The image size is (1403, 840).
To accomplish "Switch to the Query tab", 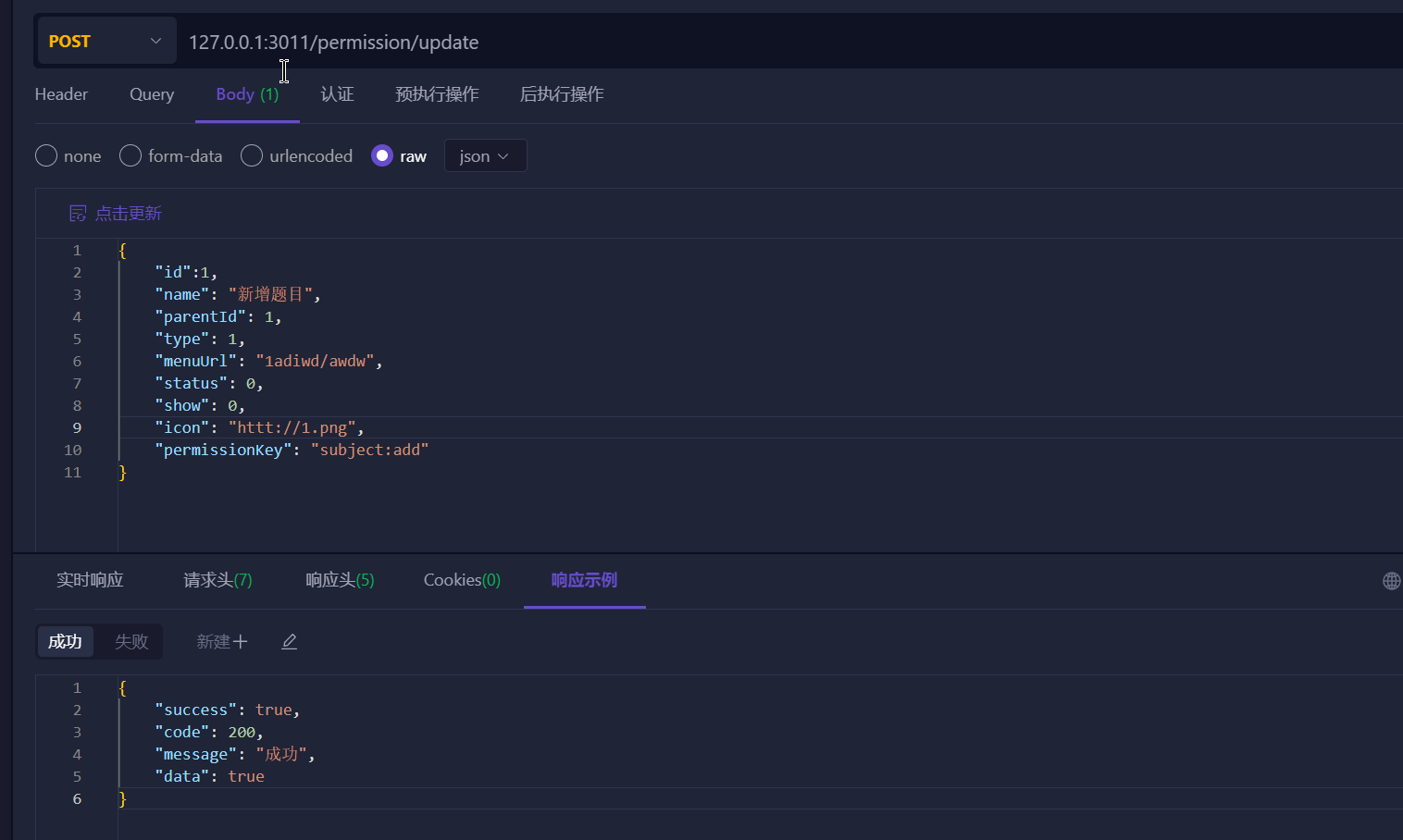I will 152,94.
